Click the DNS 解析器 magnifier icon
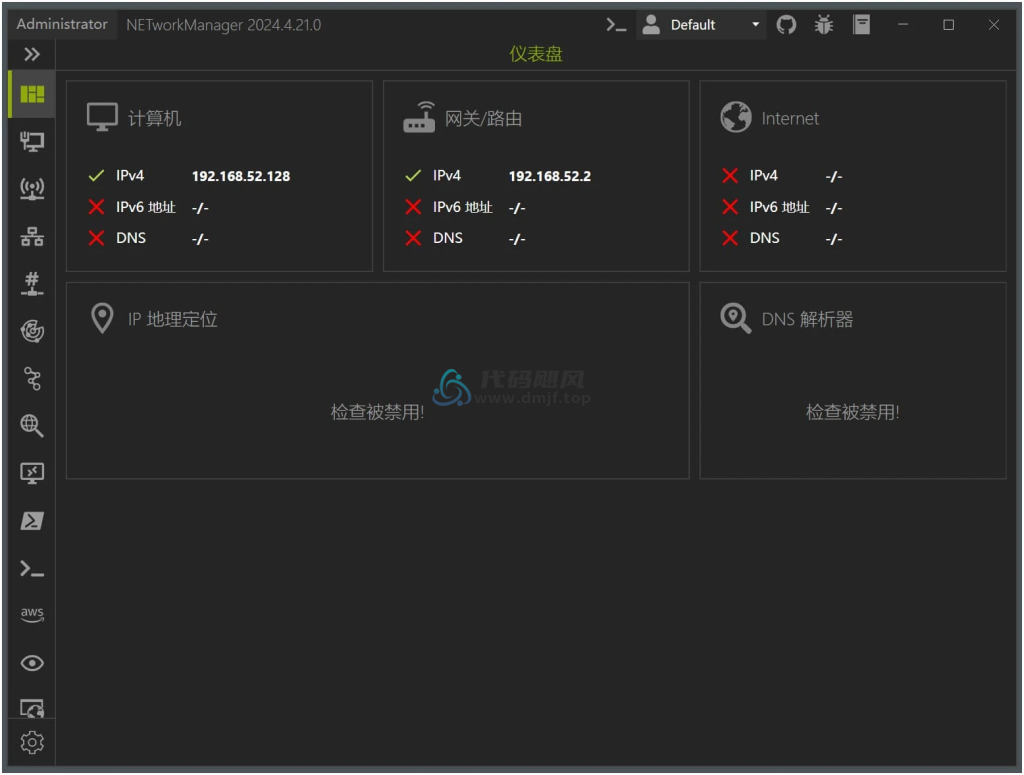This screenshot has width=1024, height=775. click(x=736, y=319)
